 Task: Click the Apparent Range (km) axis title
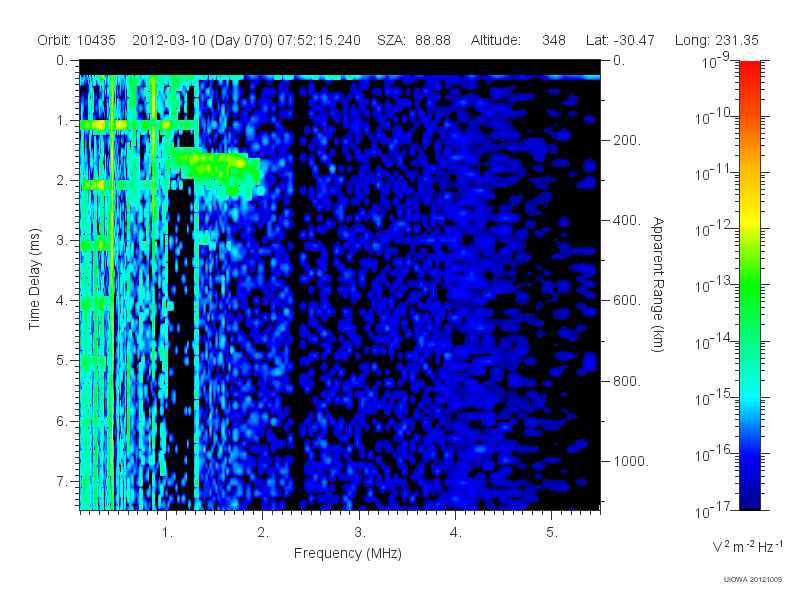[658, 284]
